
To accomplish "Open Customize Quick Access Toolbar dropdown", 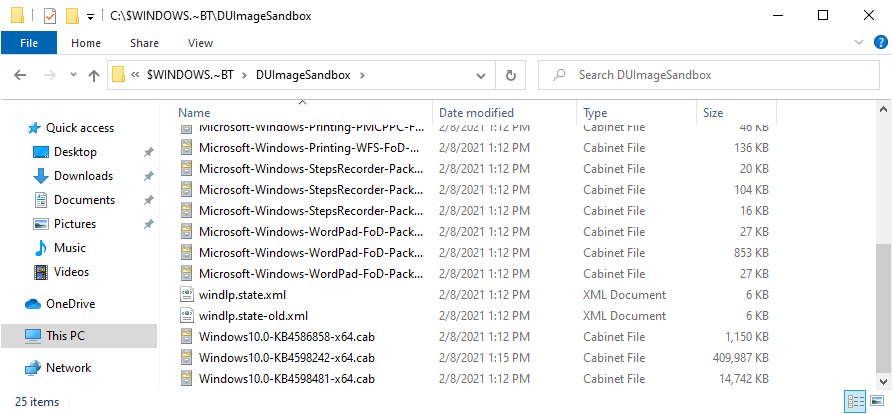I will (x=90, y=17).
